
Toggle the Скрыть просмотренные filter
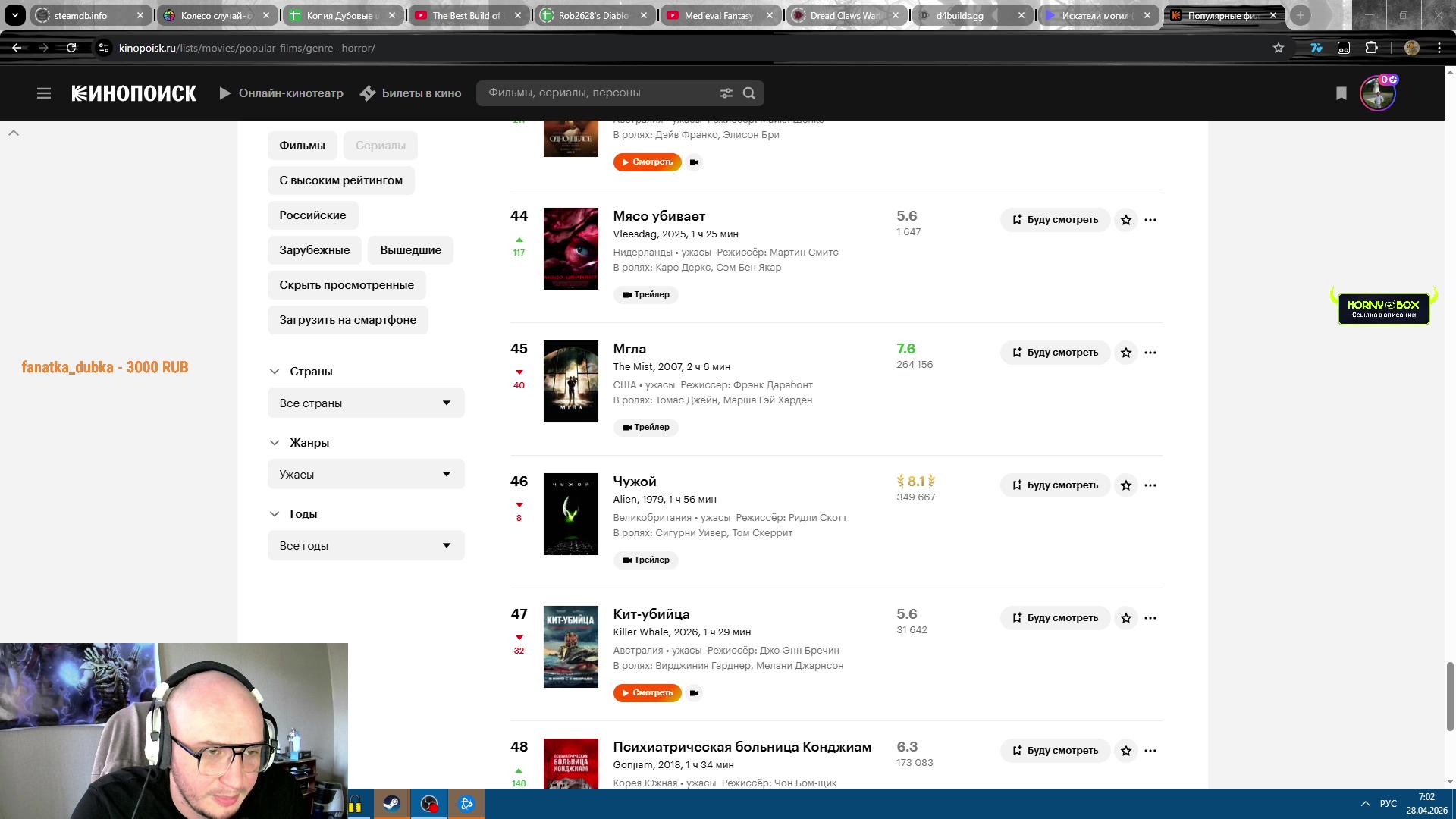(347, 285)
